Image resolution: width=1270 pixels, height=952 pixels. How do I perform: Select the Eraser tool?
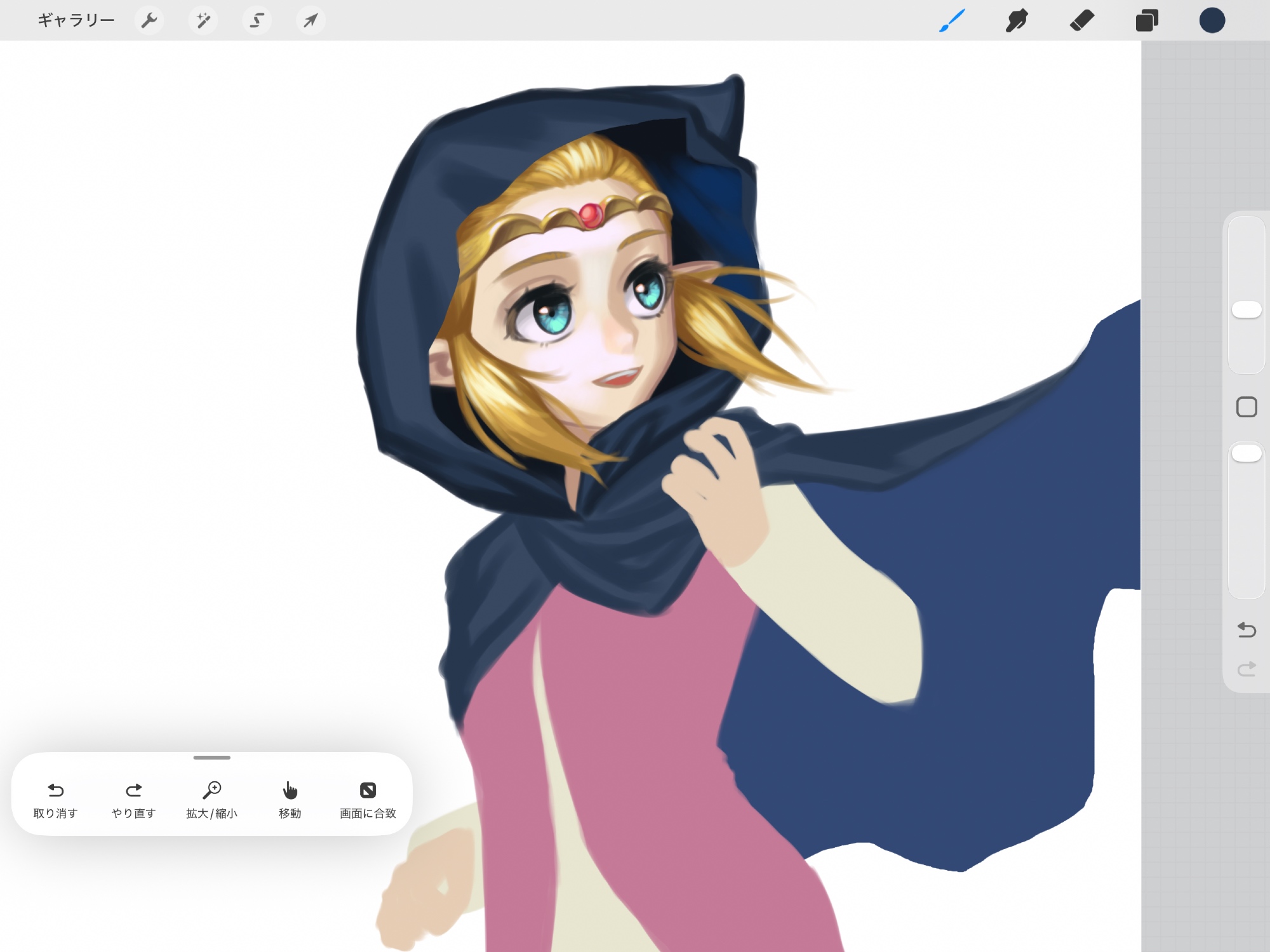(1082, 20)
